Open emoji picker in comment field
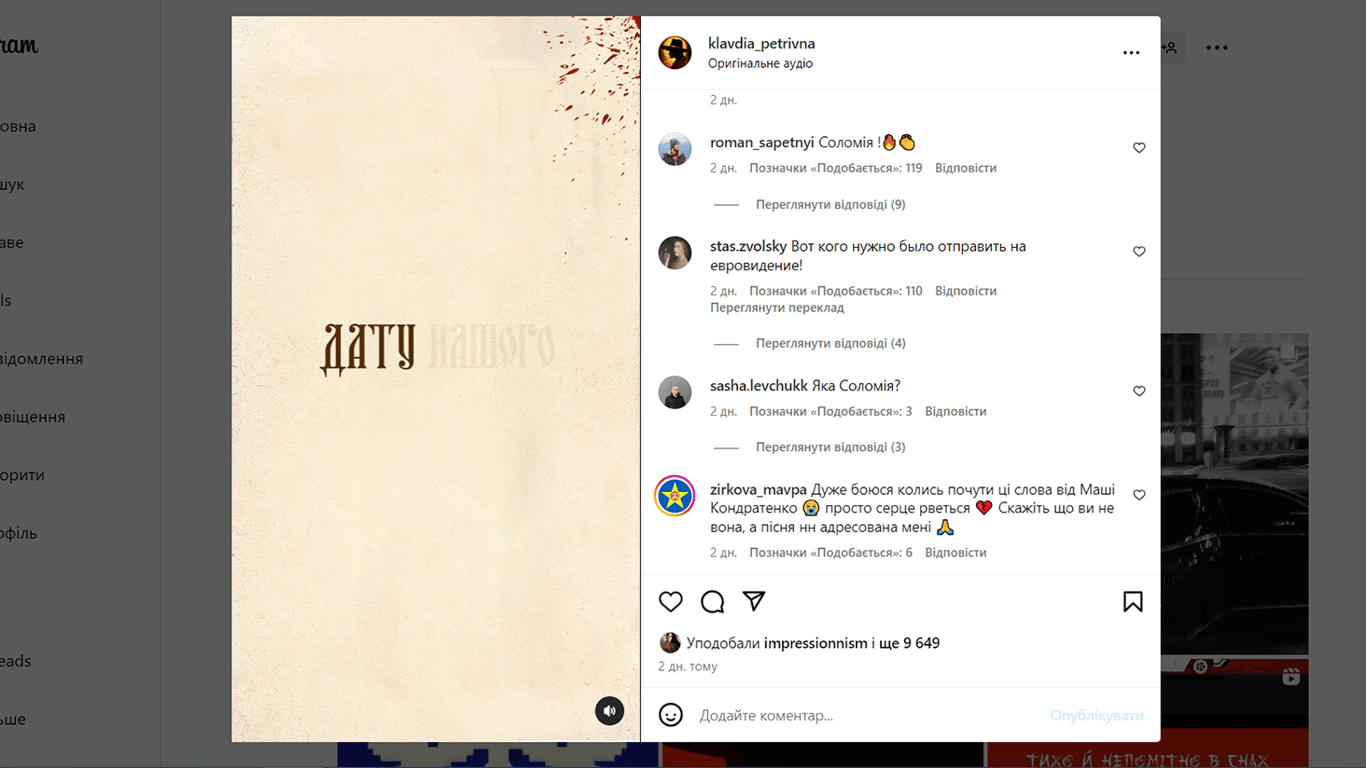Image resolution: width=1366 pixels, height=768 pixels. [671, 715]
